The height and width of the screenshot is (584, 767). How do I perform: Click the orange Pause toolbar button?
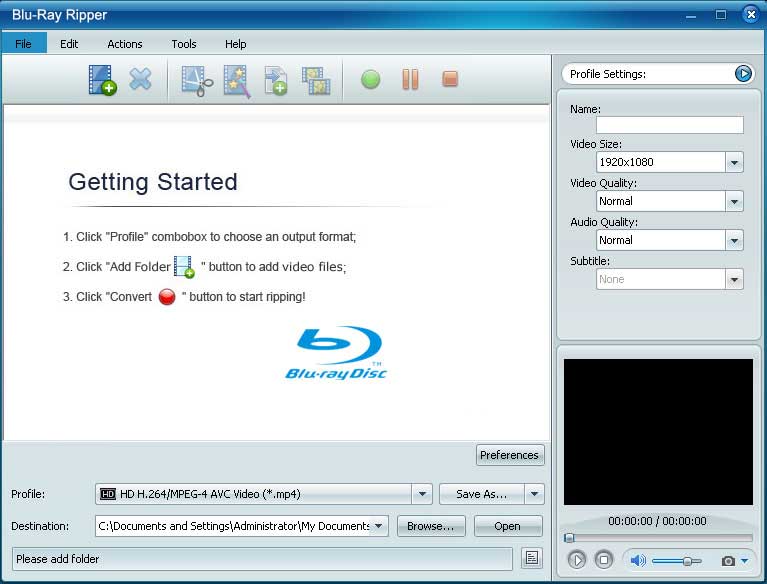point(410,79)
